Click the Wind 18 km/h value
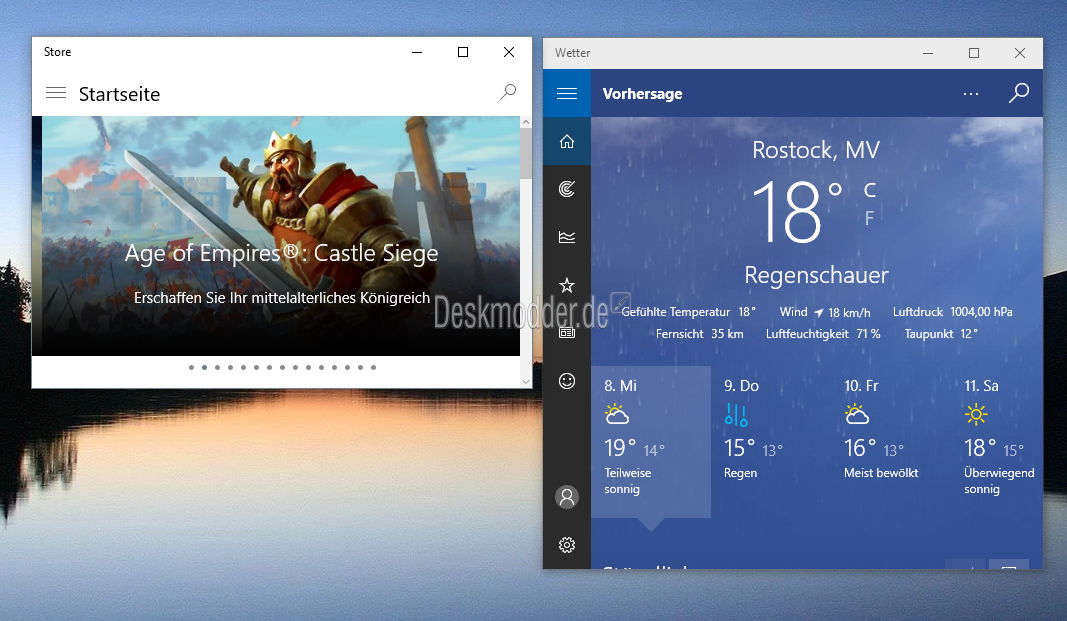The width and height of the screenshot is (1067, 621). click(825, 312)
